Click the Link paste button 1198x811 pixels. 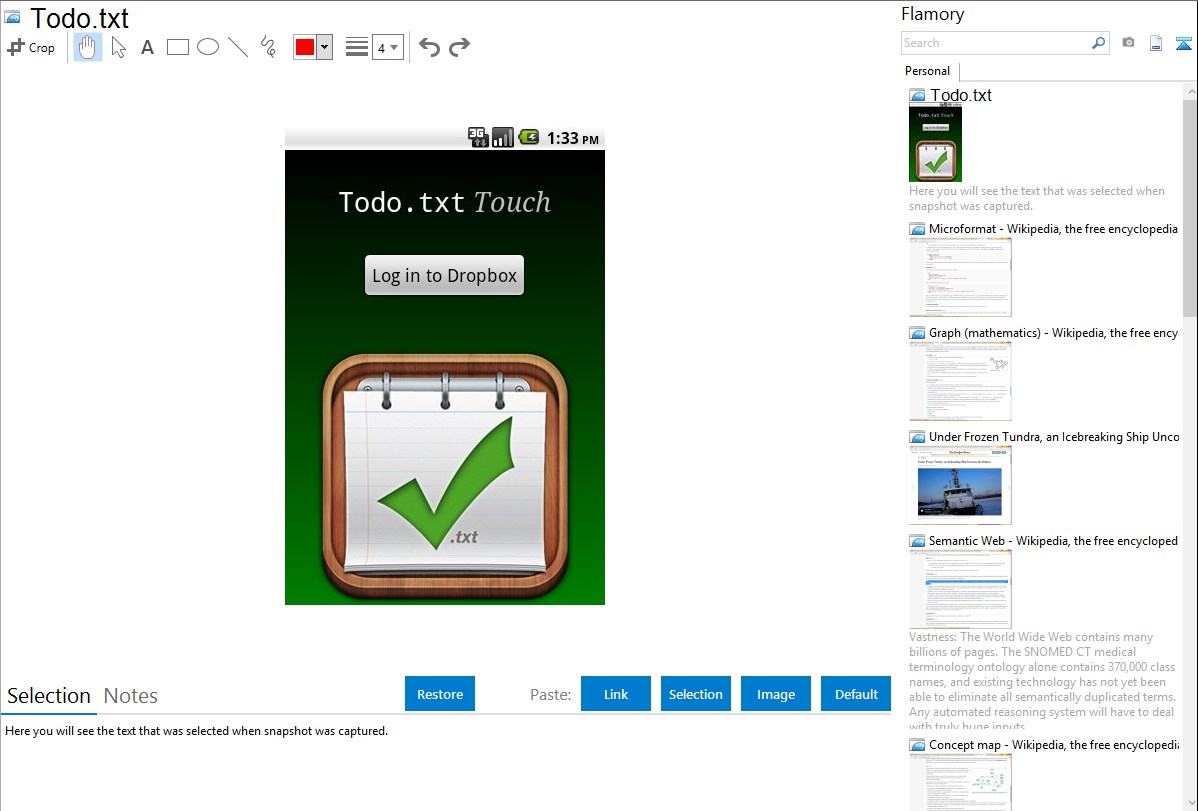coord(616,694)
